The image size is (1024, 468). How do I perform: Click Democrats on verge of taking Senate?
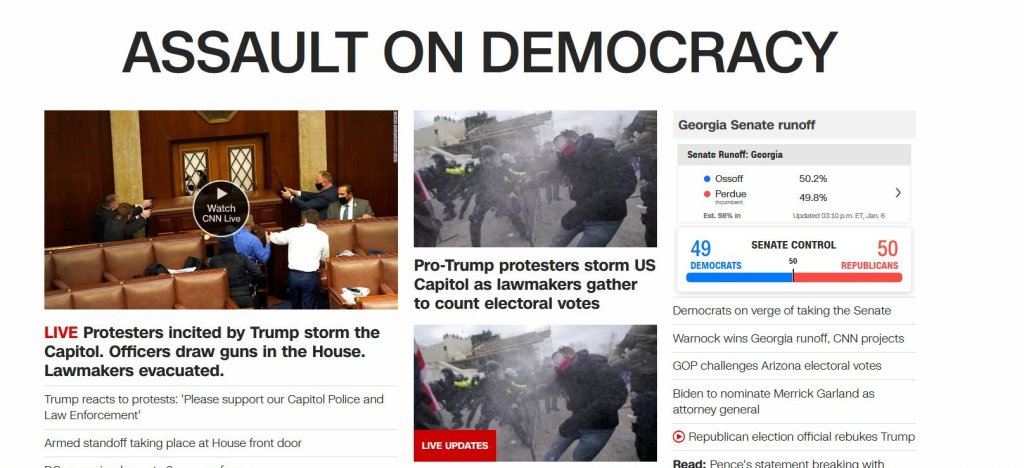[x=782, y=311]
